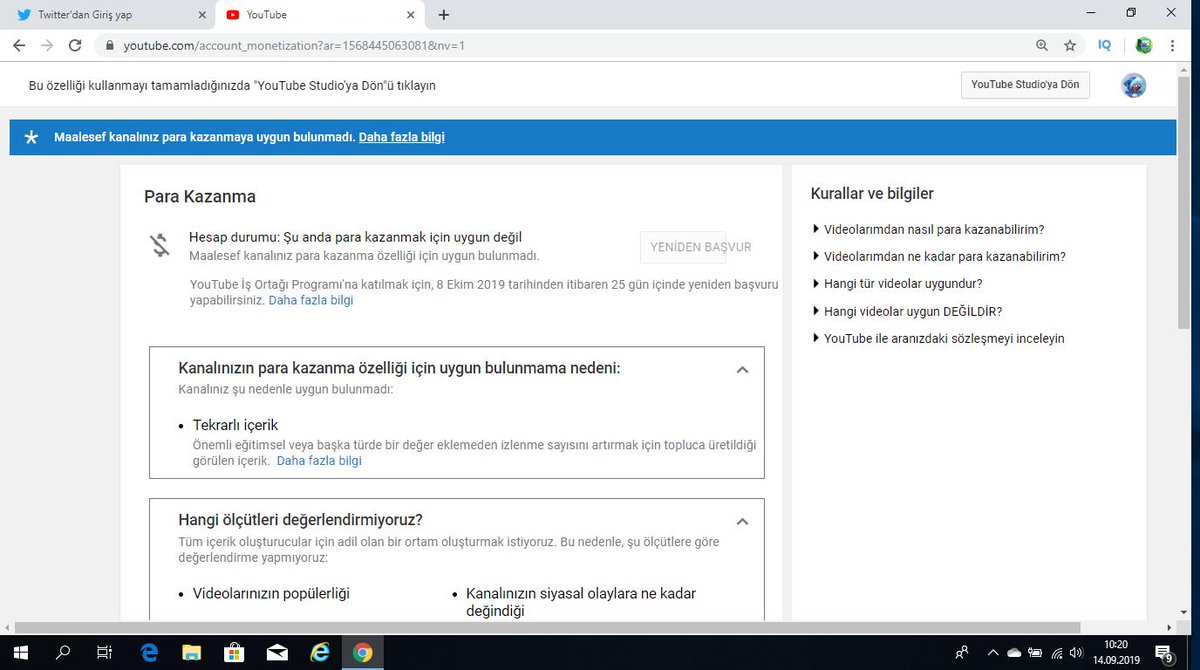Go back to the previous page
The image size is (1200, 670).
(19, 45)
